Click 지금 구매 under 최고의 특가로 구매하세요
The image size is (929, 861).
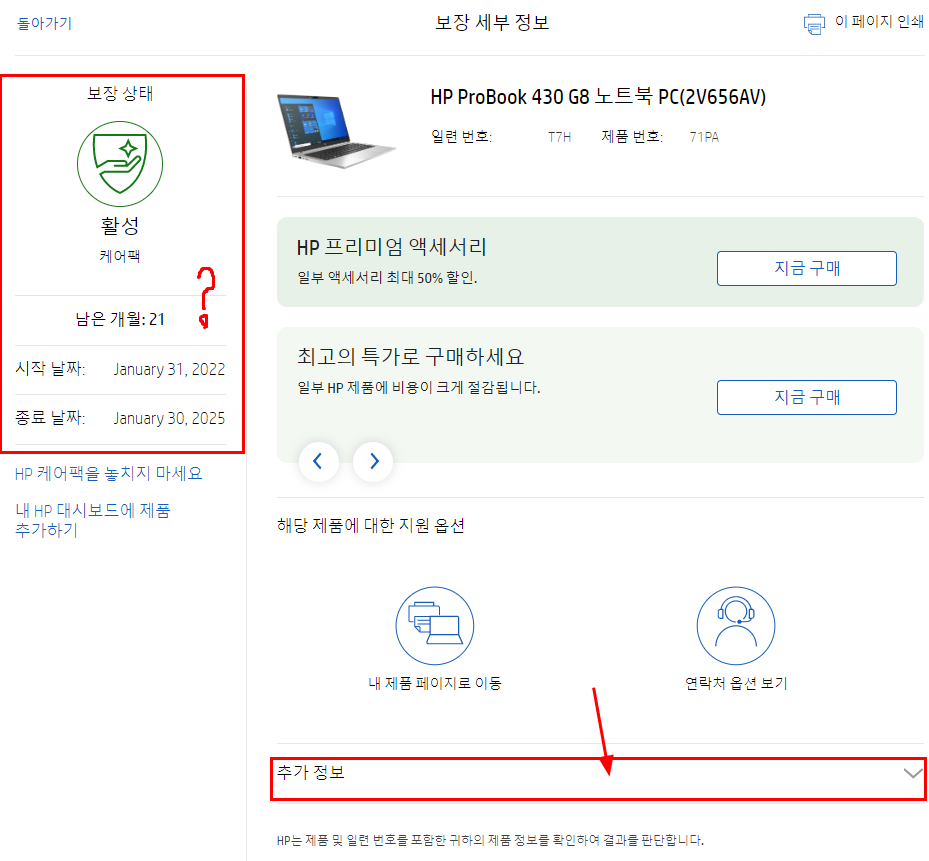(x=807, y=397)
